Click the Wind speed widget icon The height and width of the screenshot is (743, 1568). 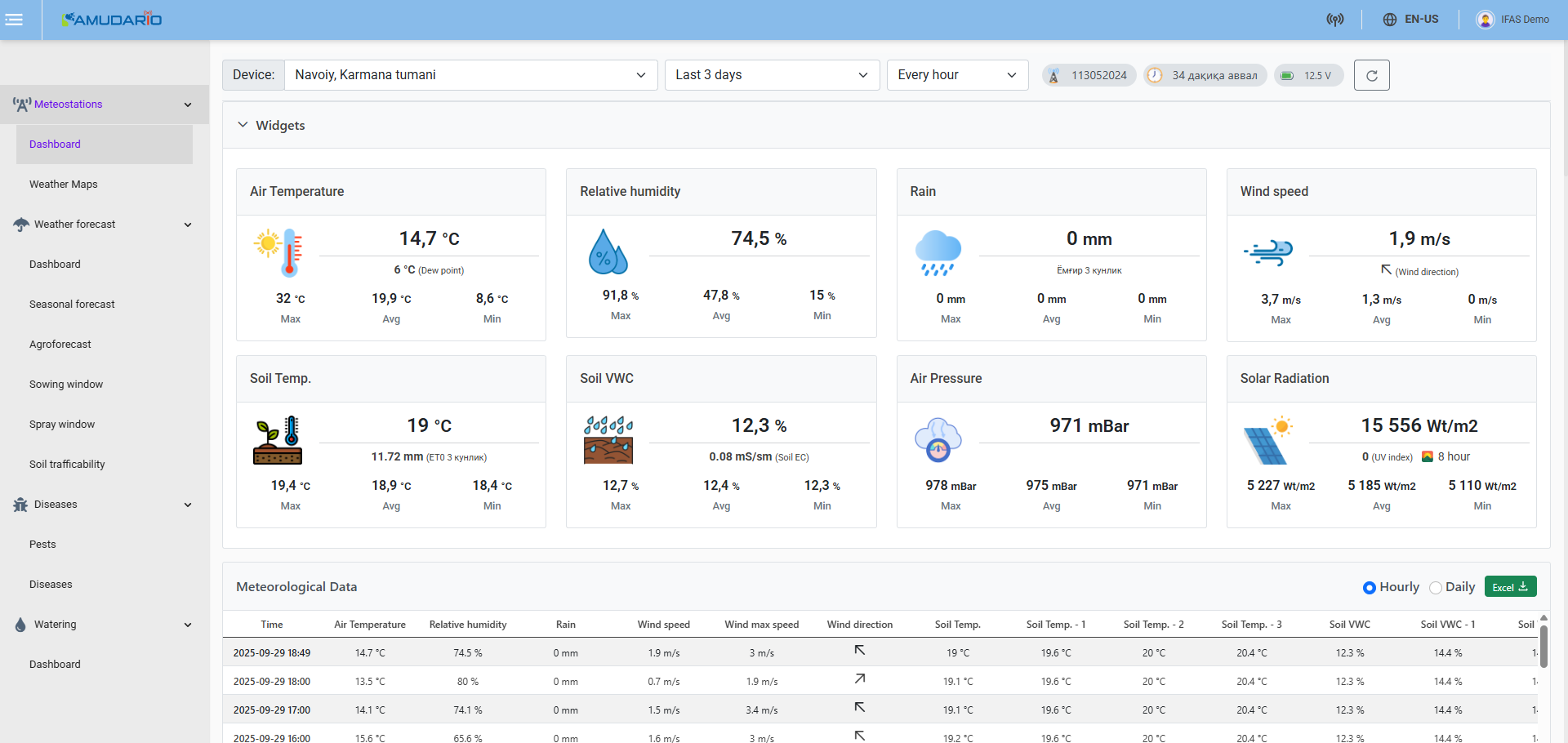(x=1268, y=253)
